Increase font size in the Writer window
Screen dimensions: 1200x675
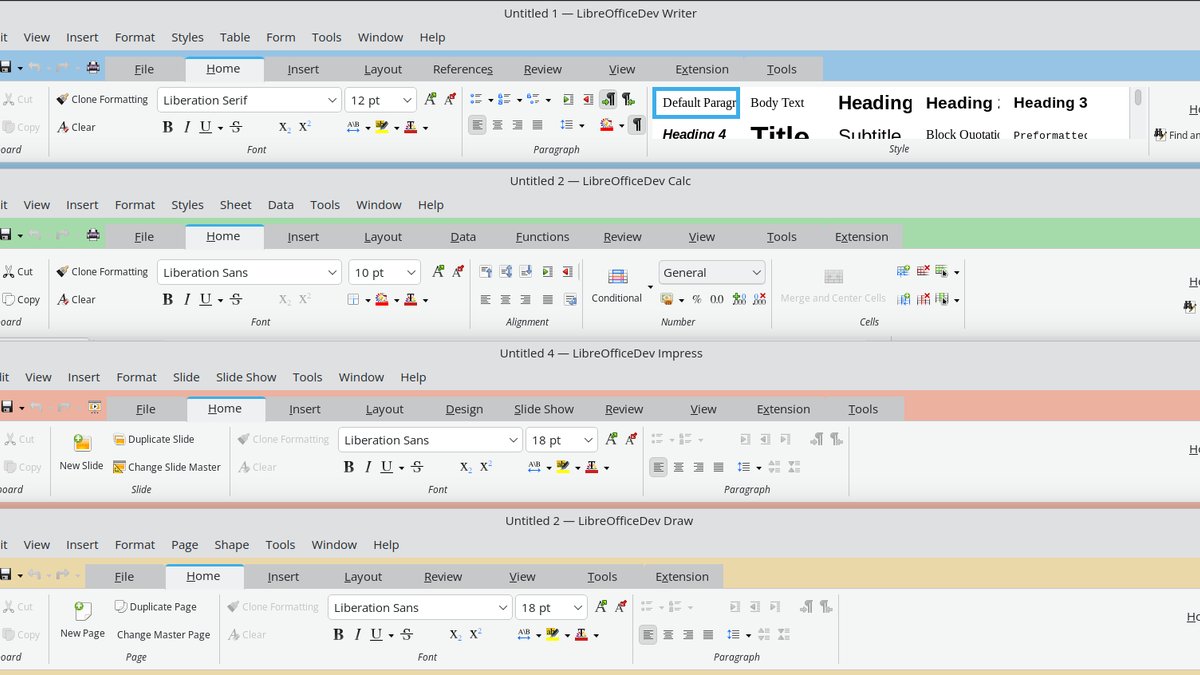pos(431,99)
